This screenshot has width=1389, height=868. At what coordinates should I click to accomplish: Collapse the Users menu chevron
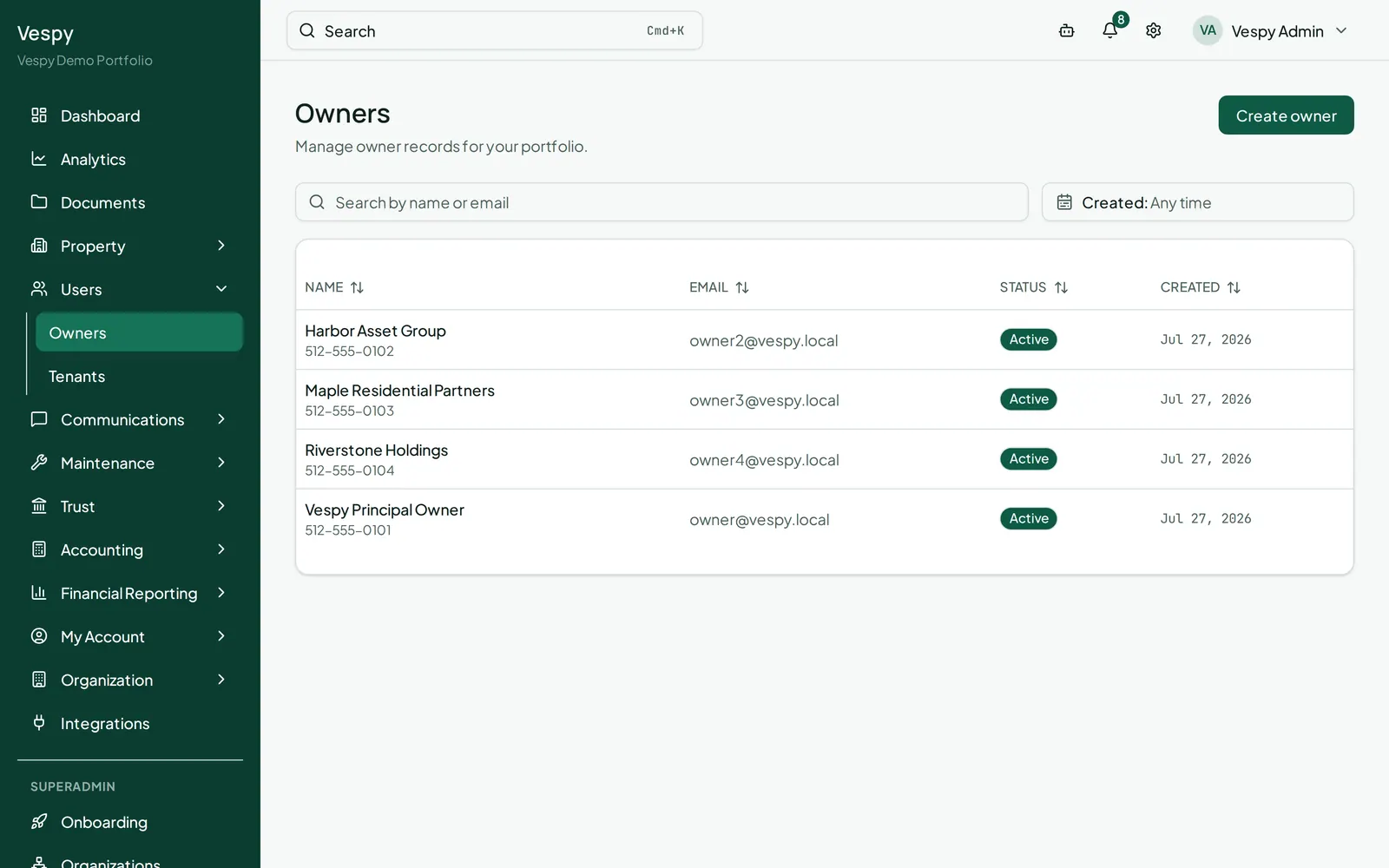pos(221,289)
